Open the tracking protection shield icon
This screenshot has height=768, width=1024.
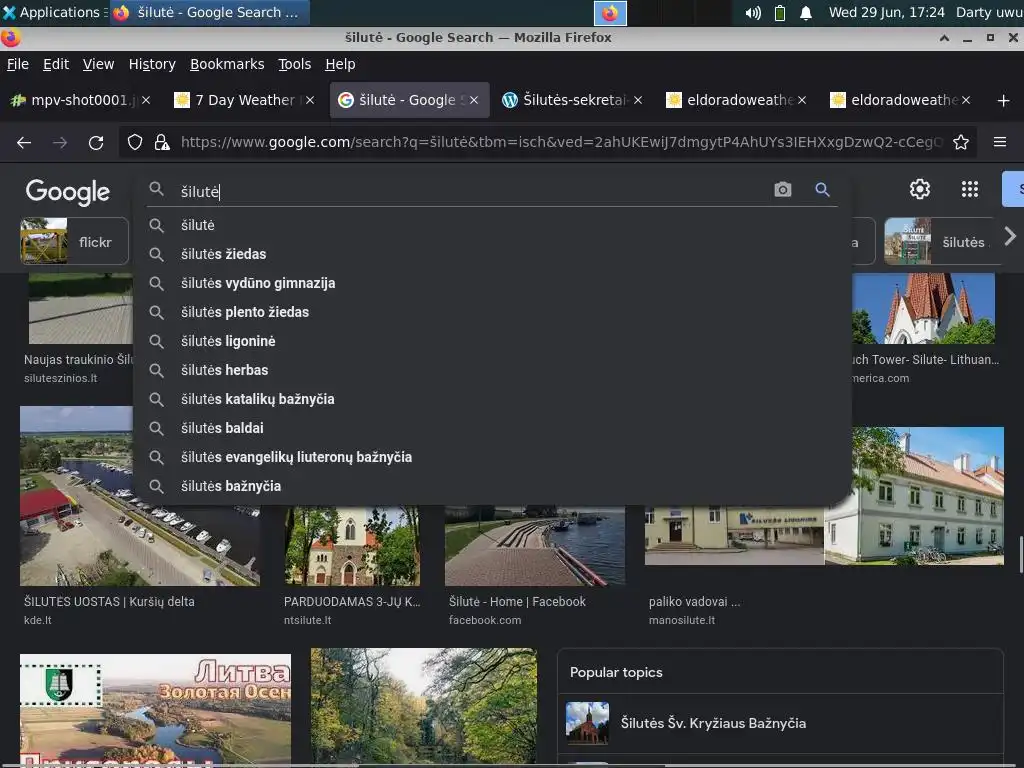[x=135, y=142]
